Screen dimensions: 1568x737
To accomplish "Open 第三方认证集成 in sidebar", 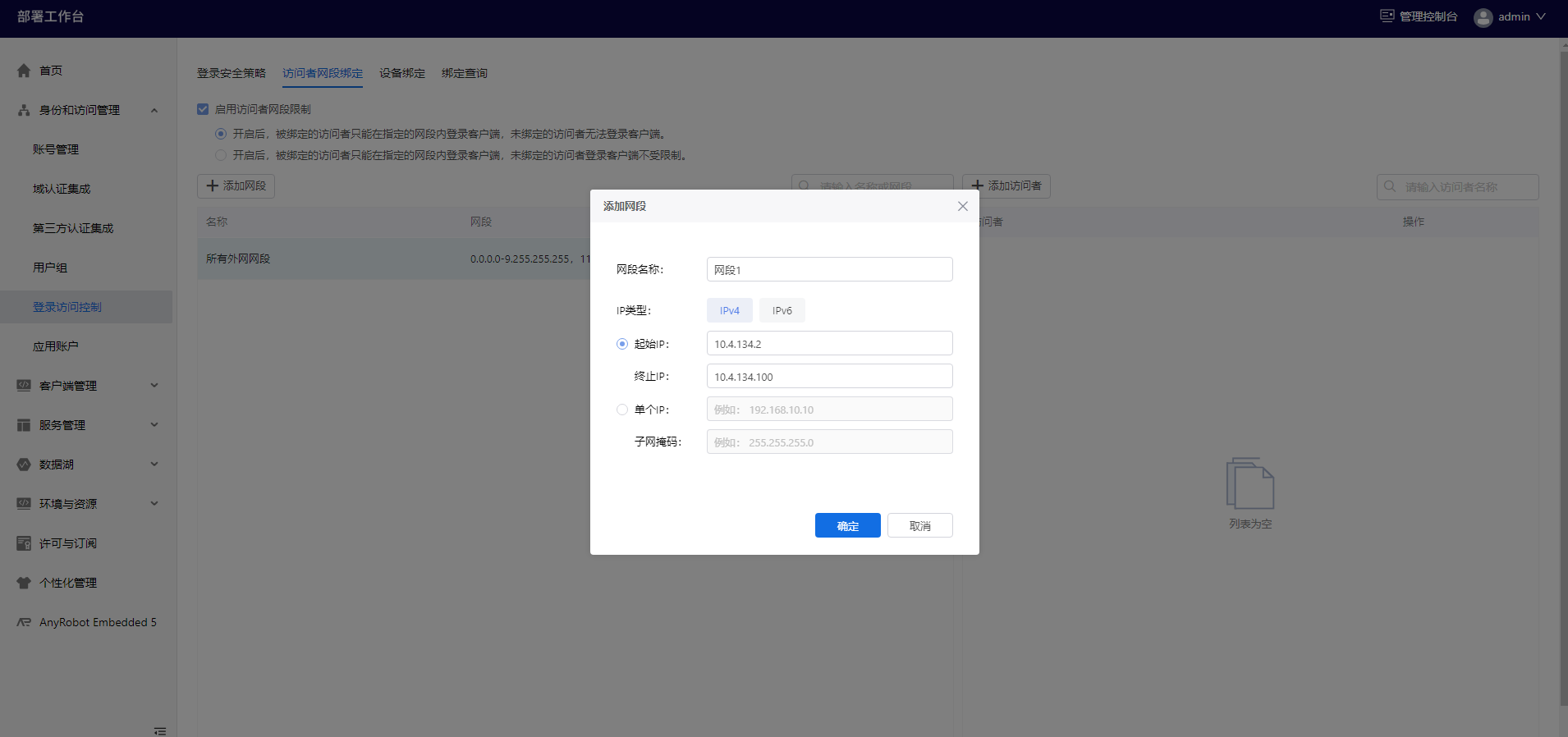I will point(73,228).
